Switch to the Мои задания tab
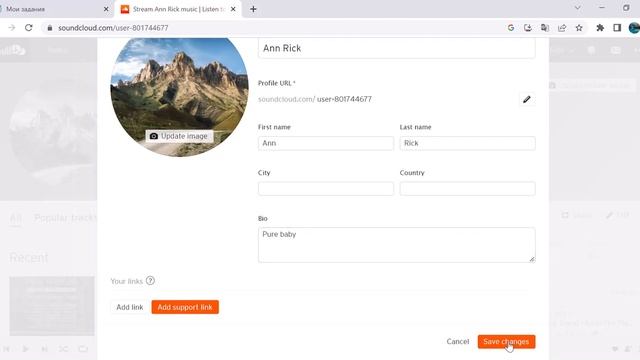640x360 pixels. click(x=51, y=9)
